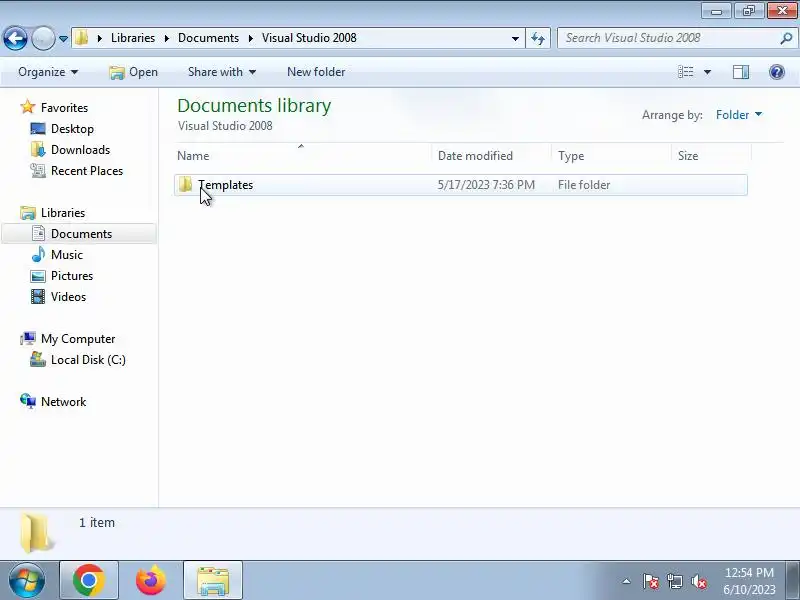800x600 pixels.
Task: Click the Open toolbar button
Action: pyautogui.click(x=134, y=72)
